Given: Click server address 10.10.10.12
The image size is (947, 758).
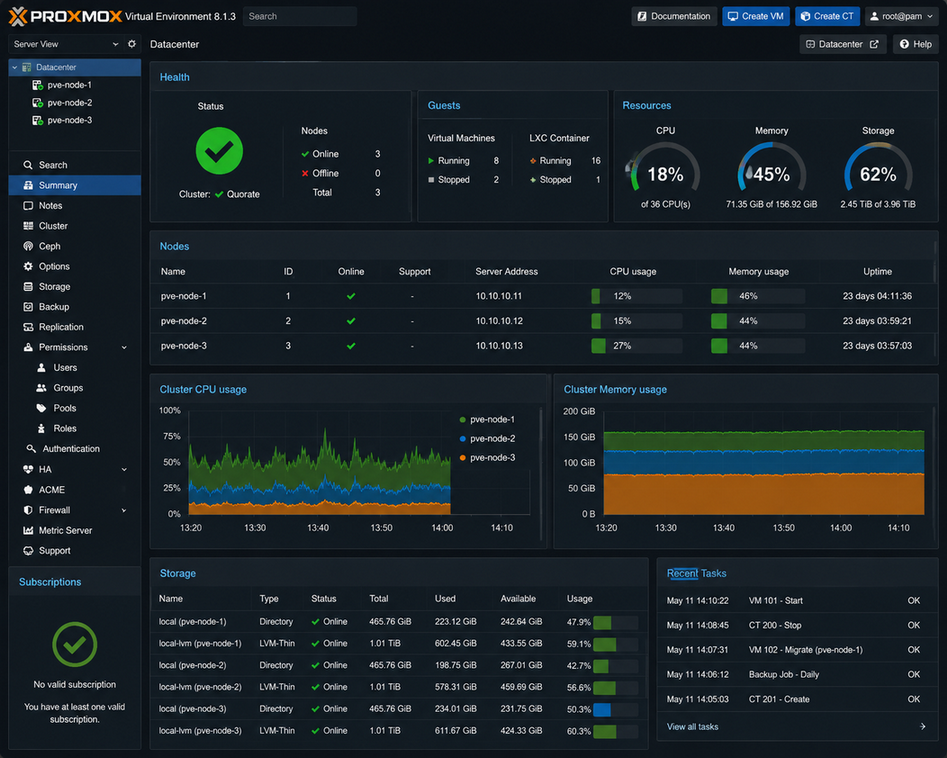Looking at the screenshot, I should pos(499,321).
